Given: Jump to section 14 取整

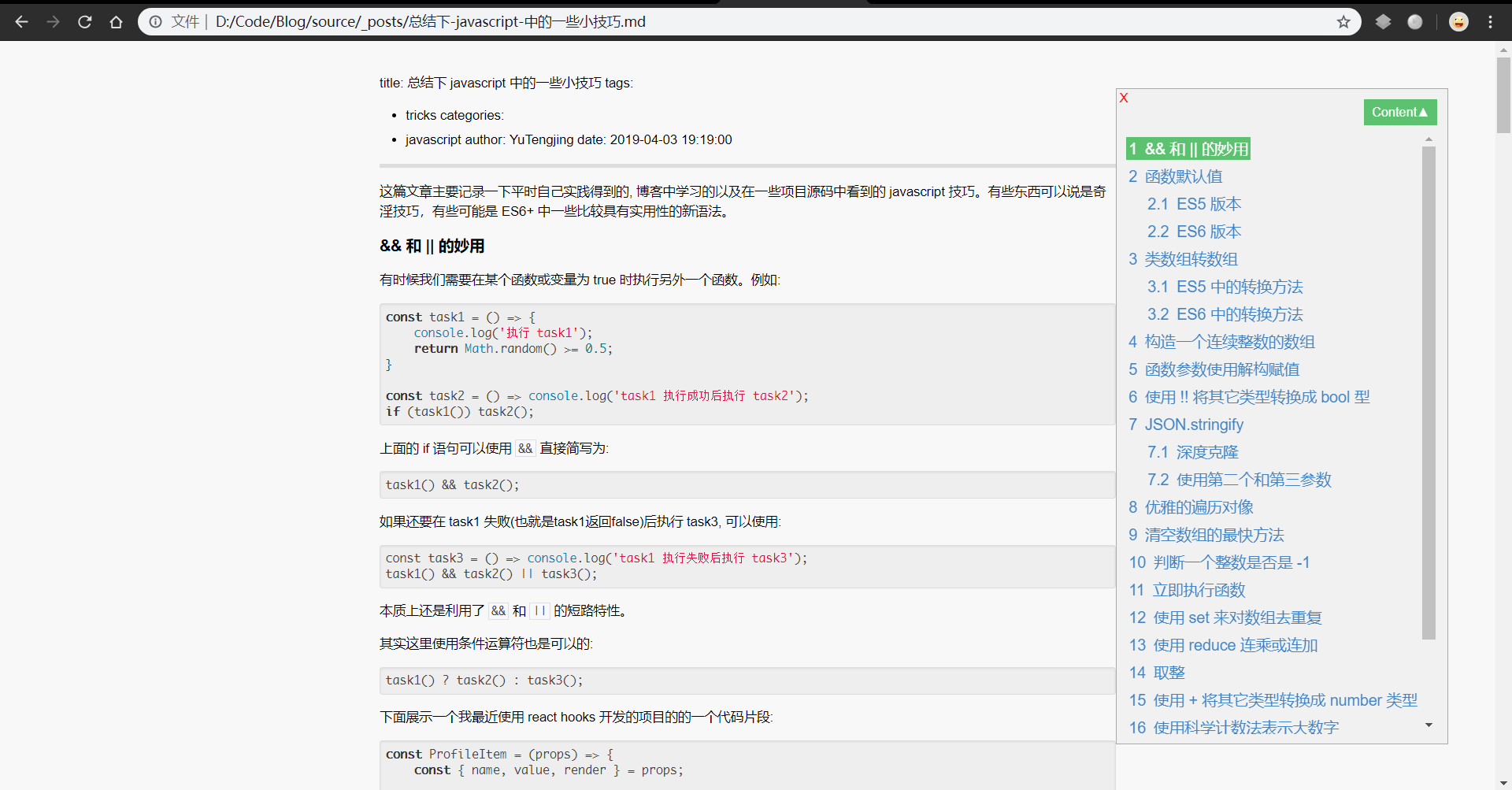Looking at the screenshot, I should (x=1157, y=673).
